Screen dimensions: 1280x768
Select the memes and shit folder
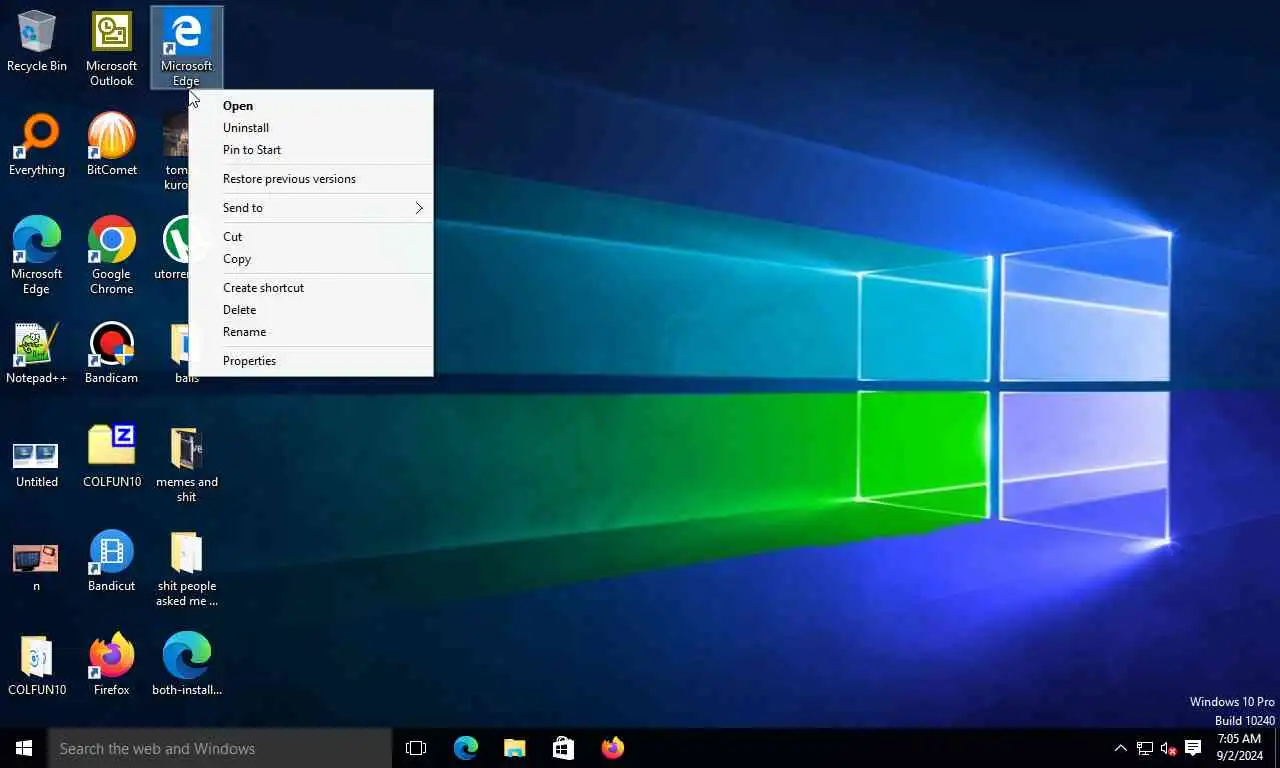point(186,466)
